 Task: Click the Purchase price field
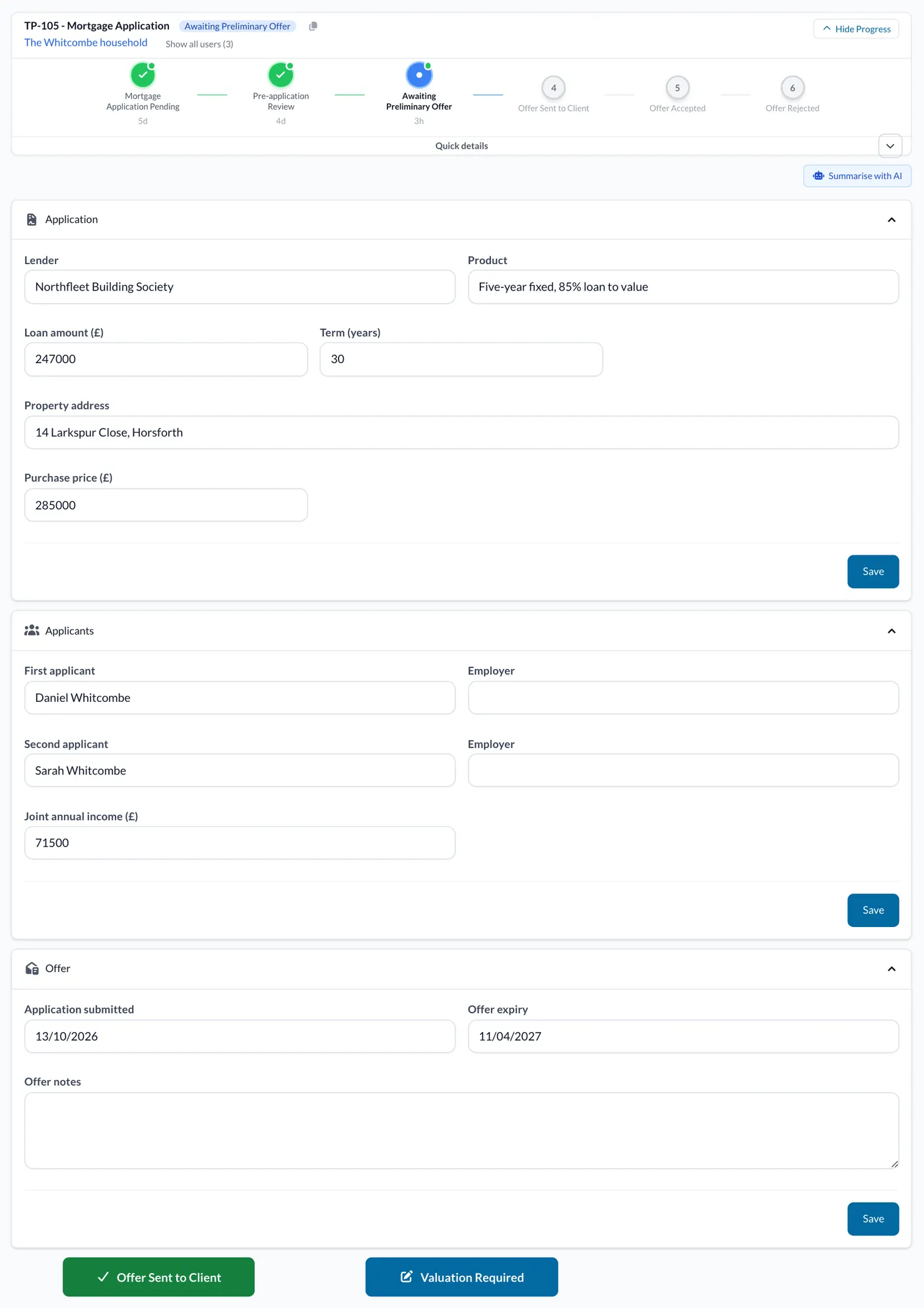coord(166,505)
